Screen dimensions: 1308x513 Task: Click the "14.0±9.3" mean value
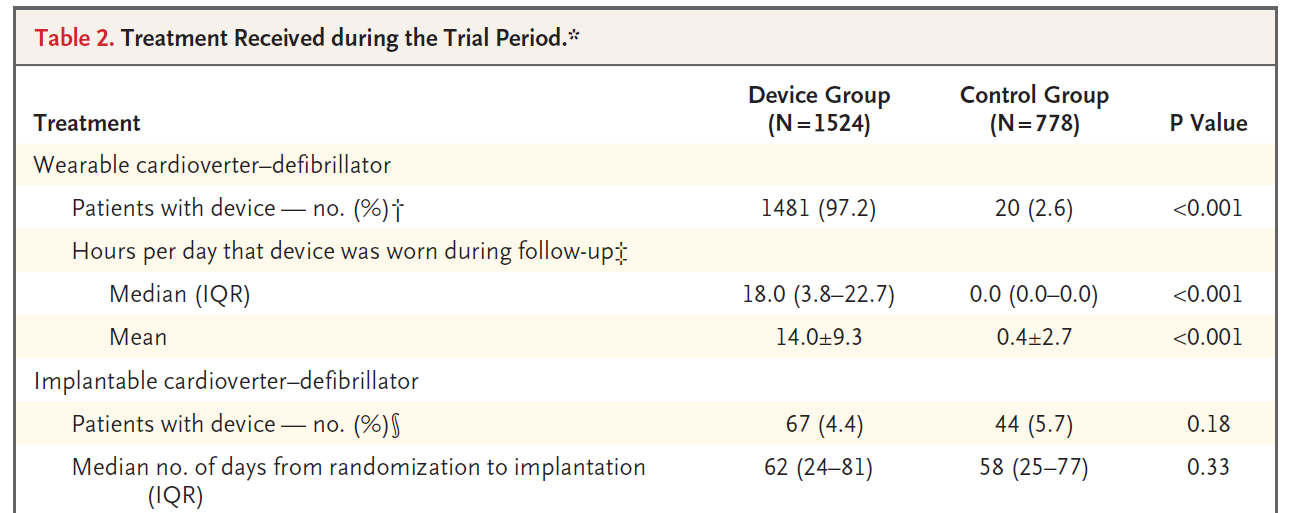[x=819, y=337]
